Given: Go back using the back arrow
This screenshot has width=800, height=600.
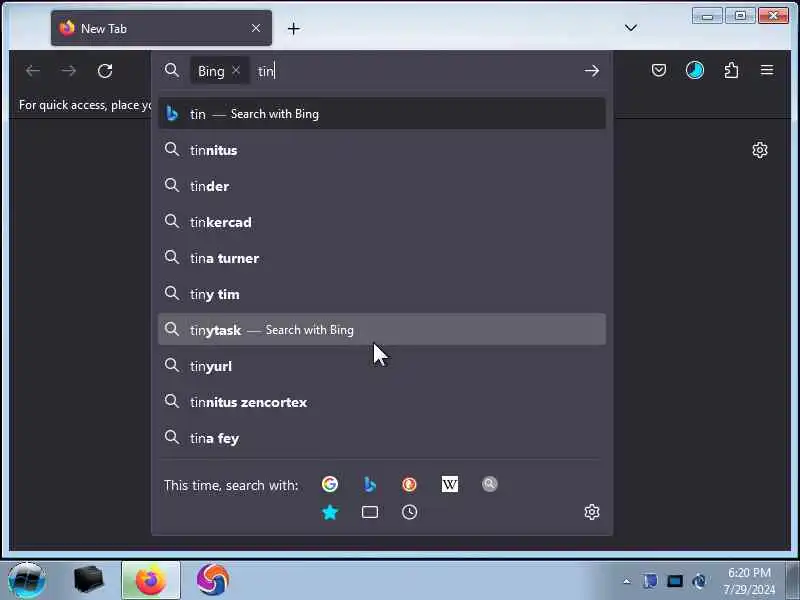Looking at the screenshot, I should pos(33,71).
